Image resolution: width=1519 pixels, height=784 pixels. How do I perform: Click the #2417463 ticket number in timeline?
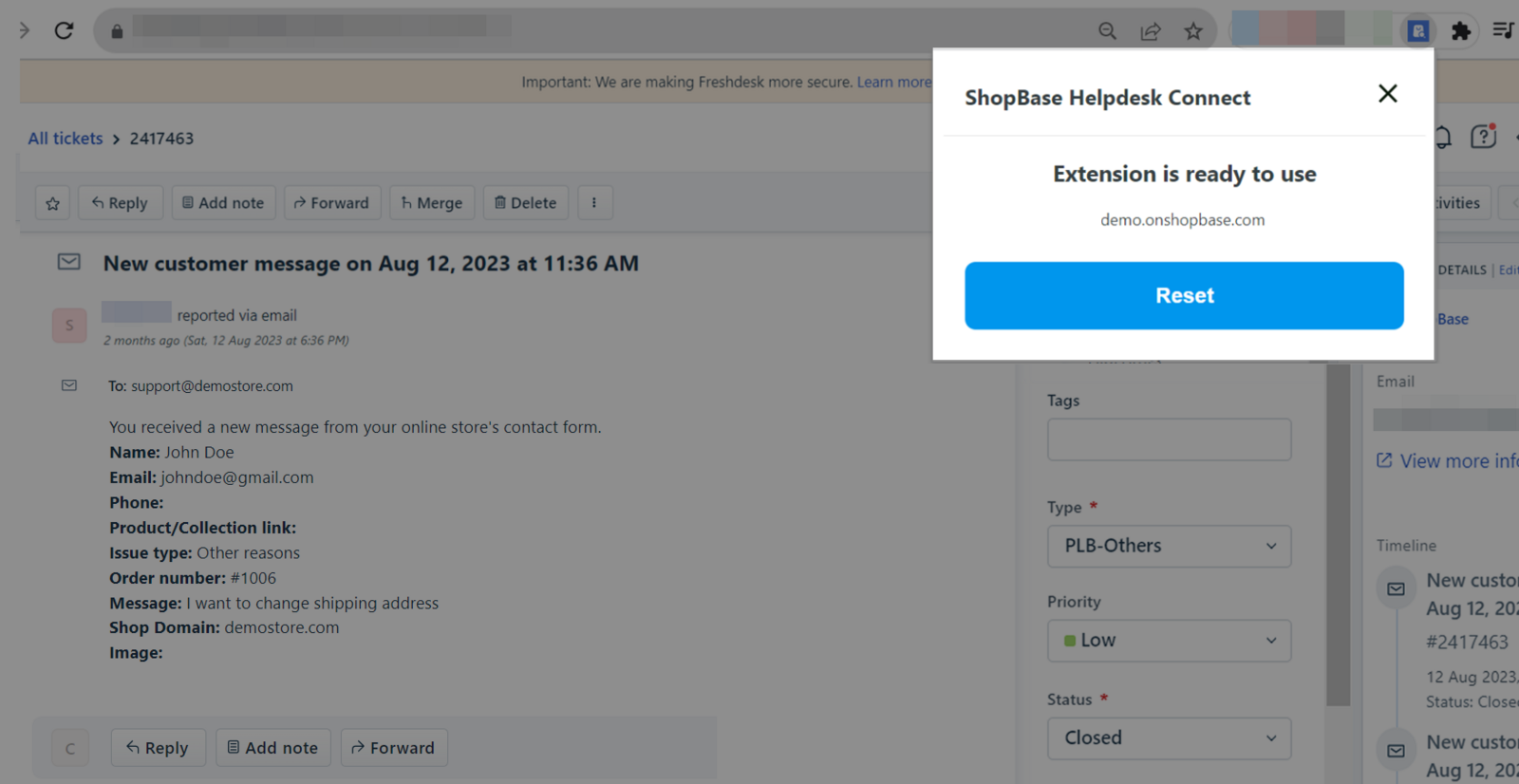(1467, 643)
